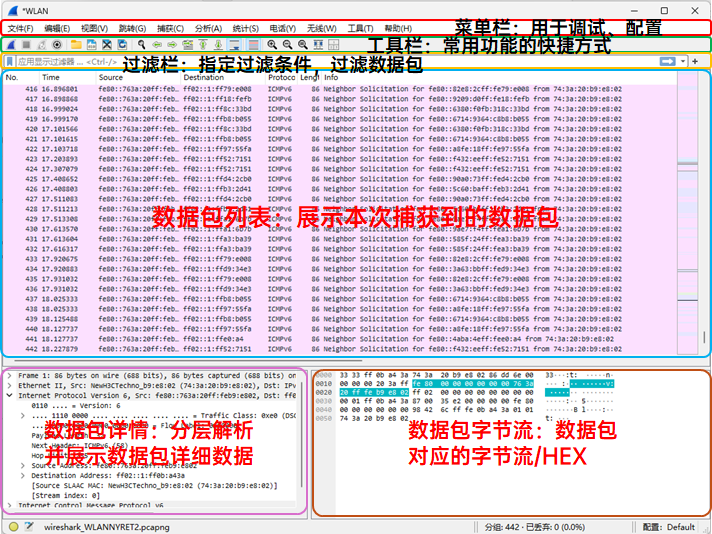
Task: Sort by the Info column header
Action: (x=499, y=78)
